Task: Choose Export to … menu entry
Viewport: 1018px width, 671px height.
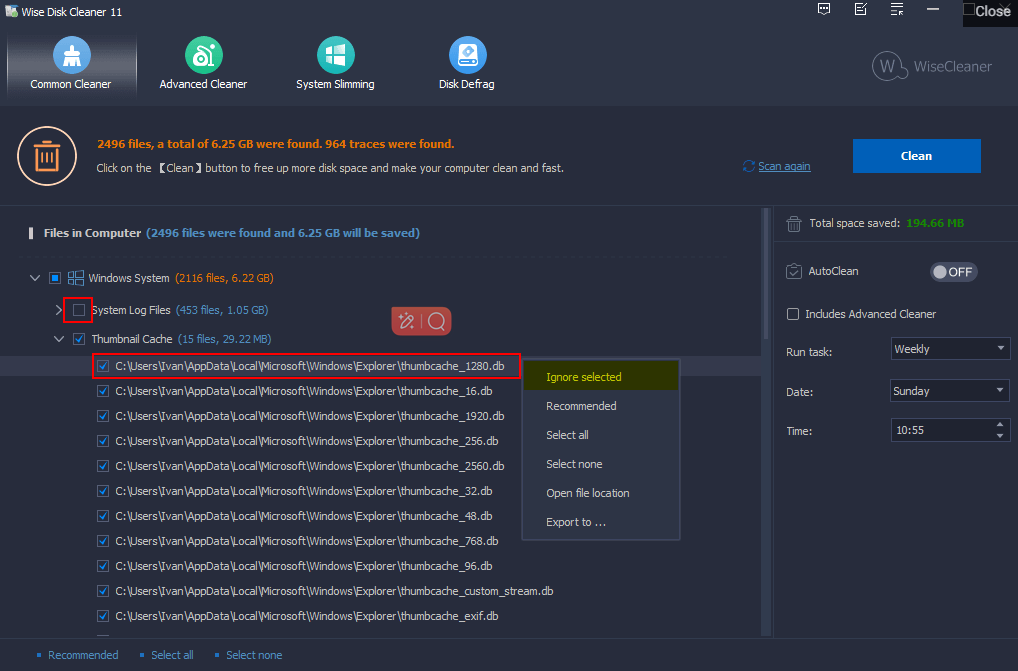Action: click(601, 522)
